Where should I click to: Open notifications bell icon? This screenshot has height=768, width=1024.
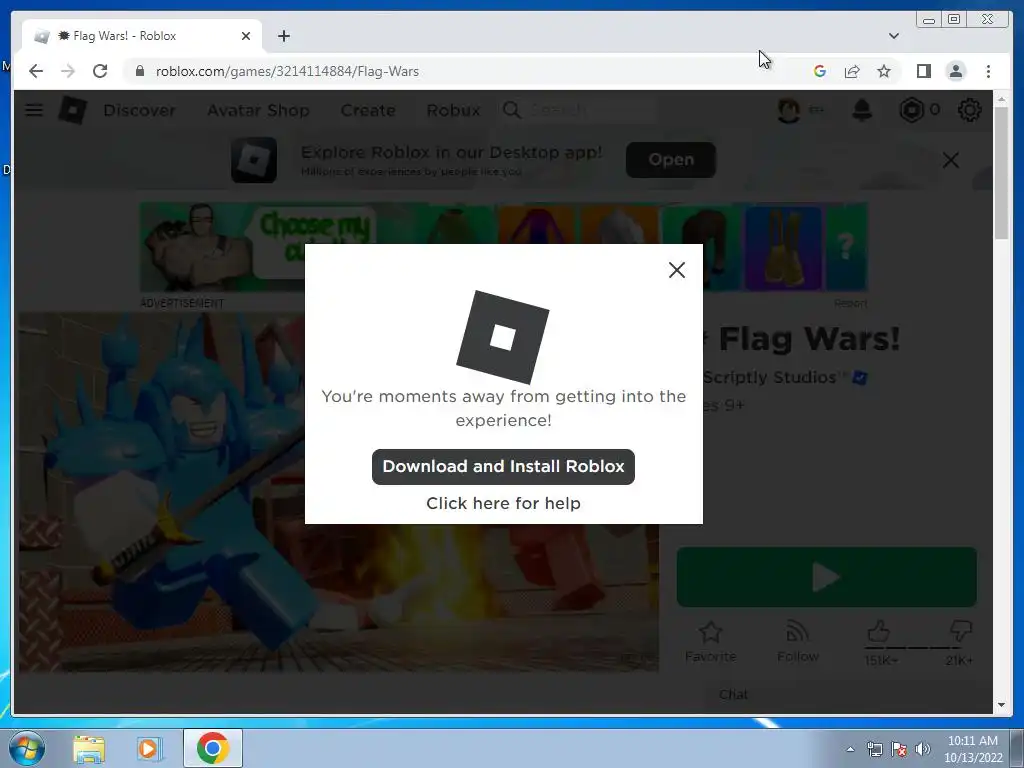coord(862,110)
